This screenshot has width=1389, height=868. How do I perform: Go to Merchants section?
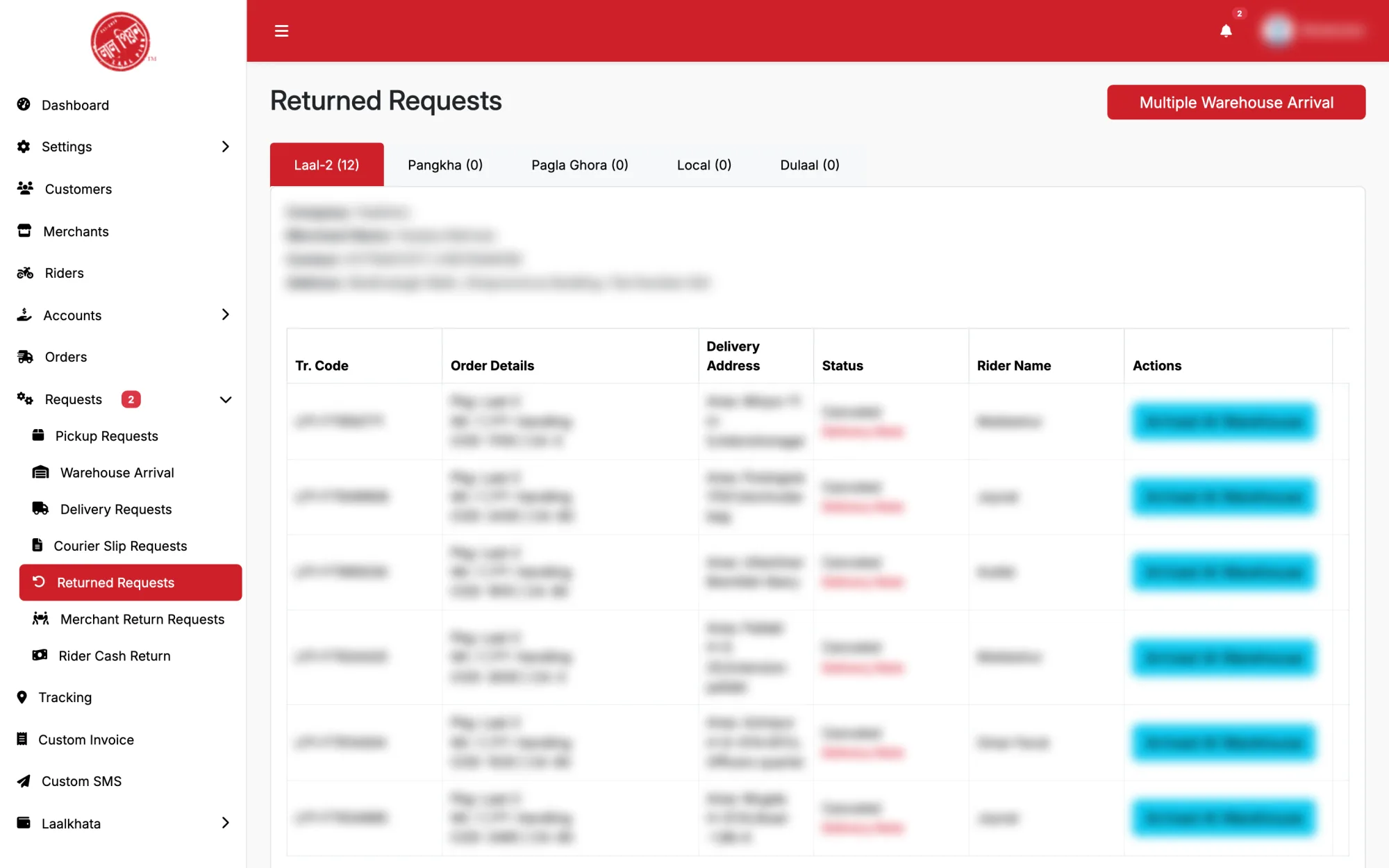(x=76, y=231)
